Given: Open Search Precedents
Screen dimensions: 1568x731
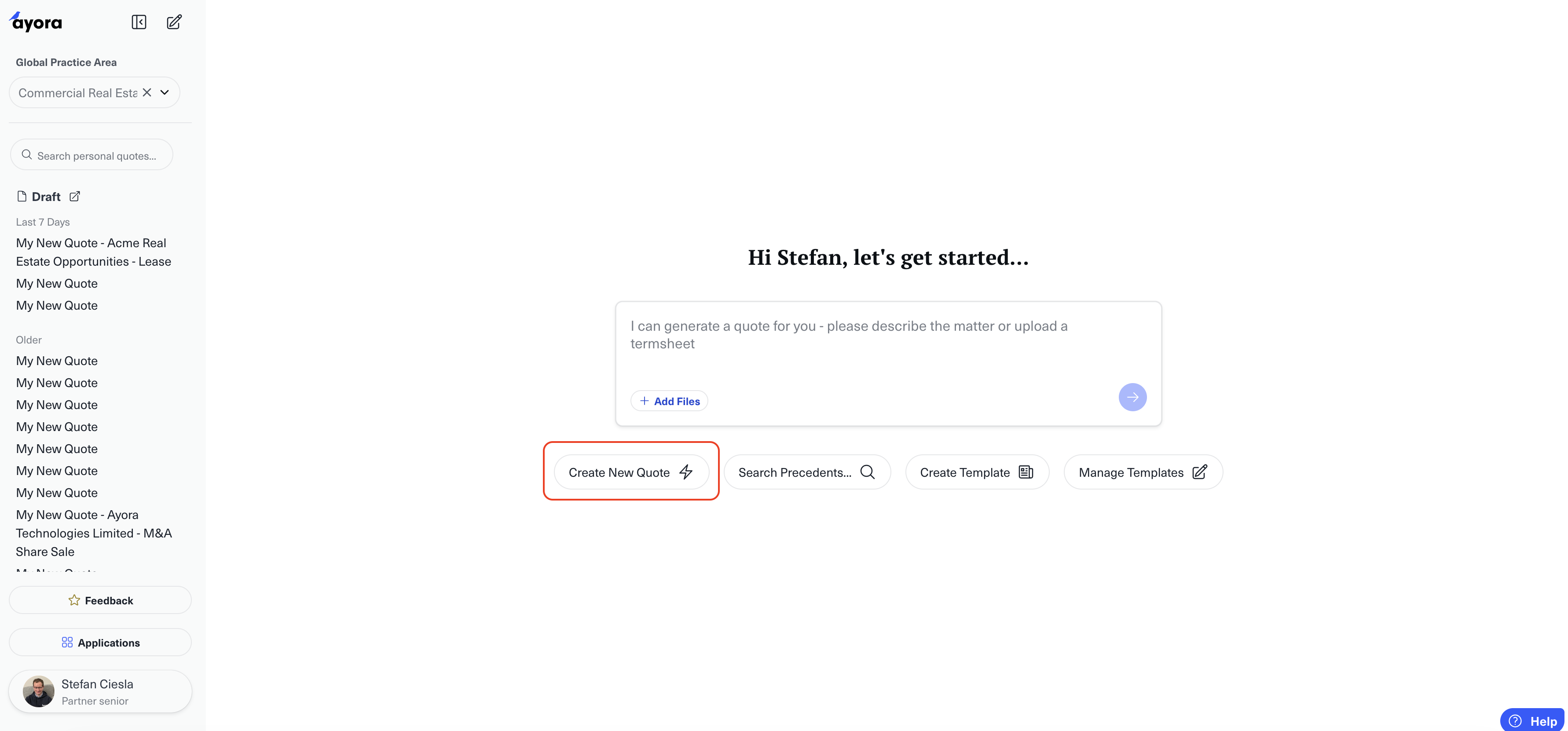Looking at the screenshot, I should tap(806, 472).
